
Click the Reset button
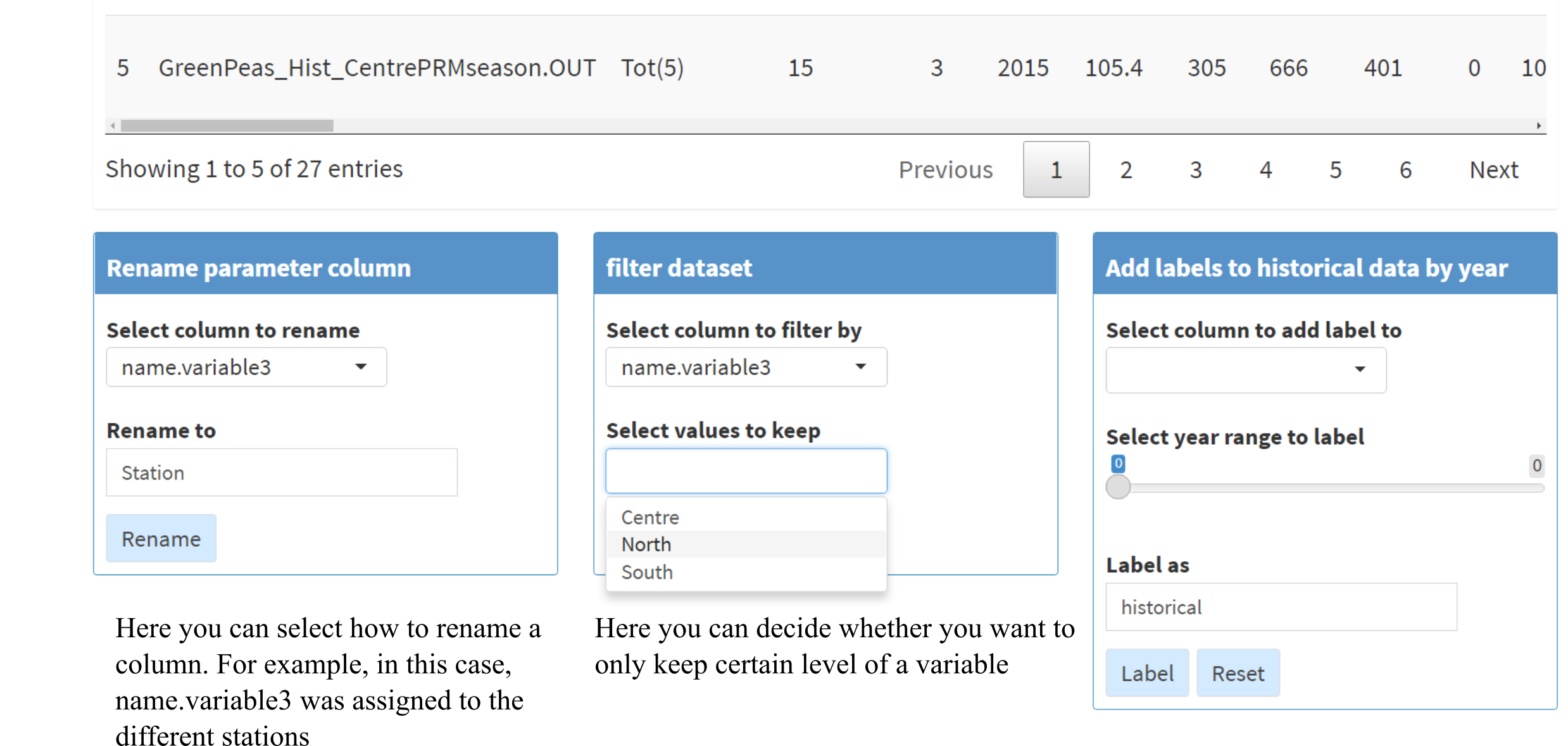(1238, 673)
